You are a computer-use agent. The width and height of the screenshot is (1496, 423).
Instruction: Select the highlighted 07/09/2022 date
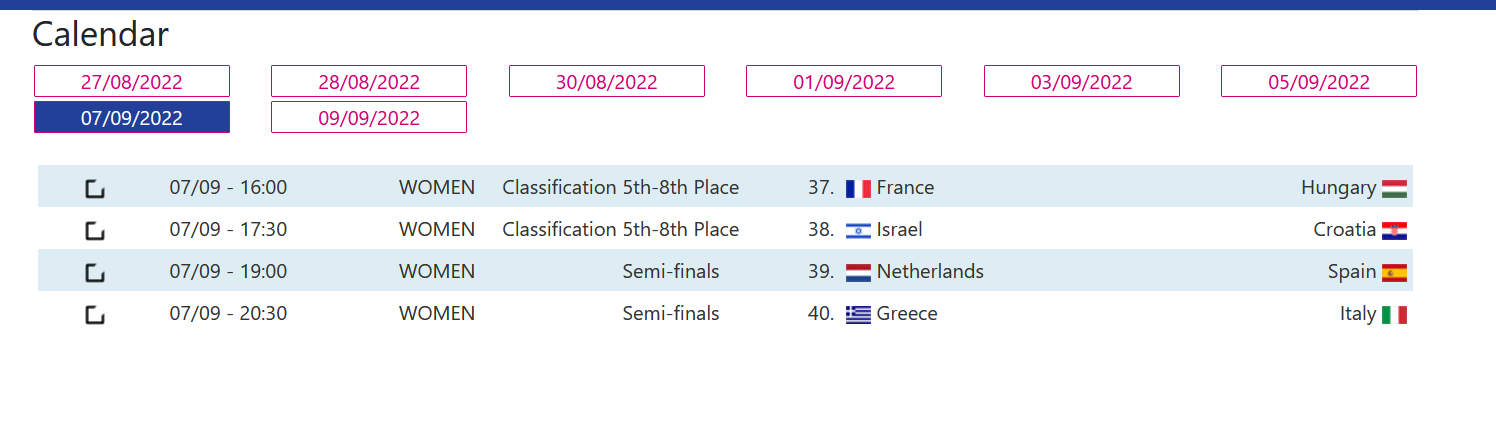(x=132, y=117)
